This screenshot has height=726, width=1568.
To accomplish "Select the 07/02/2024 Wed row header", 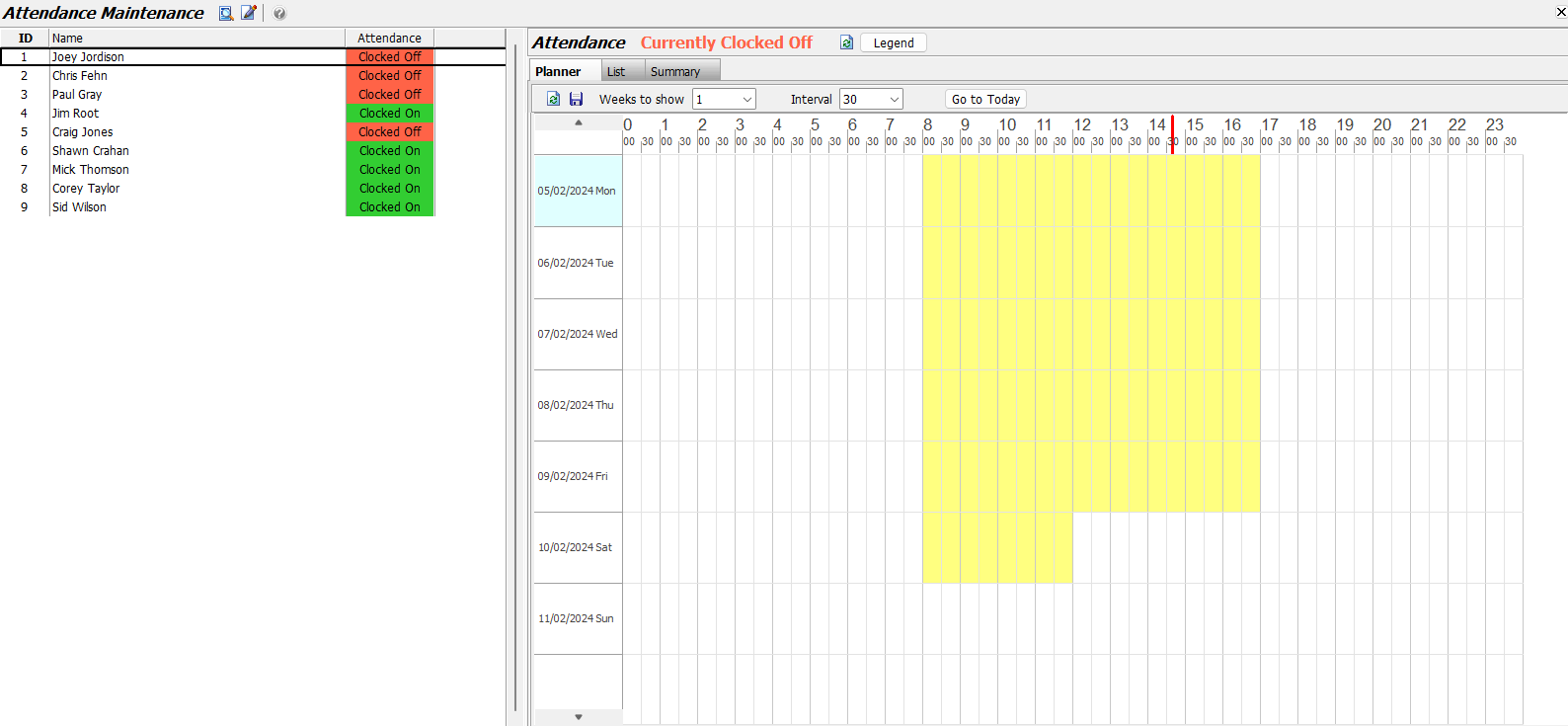I will [578, 334].
